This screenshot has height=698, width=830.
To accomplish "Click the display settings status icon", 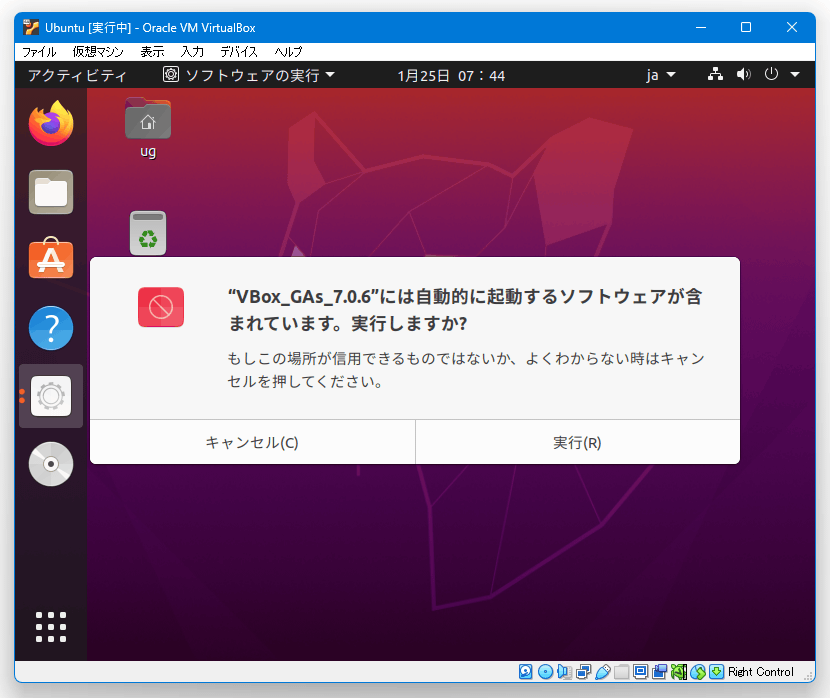I will click(640, 672).
